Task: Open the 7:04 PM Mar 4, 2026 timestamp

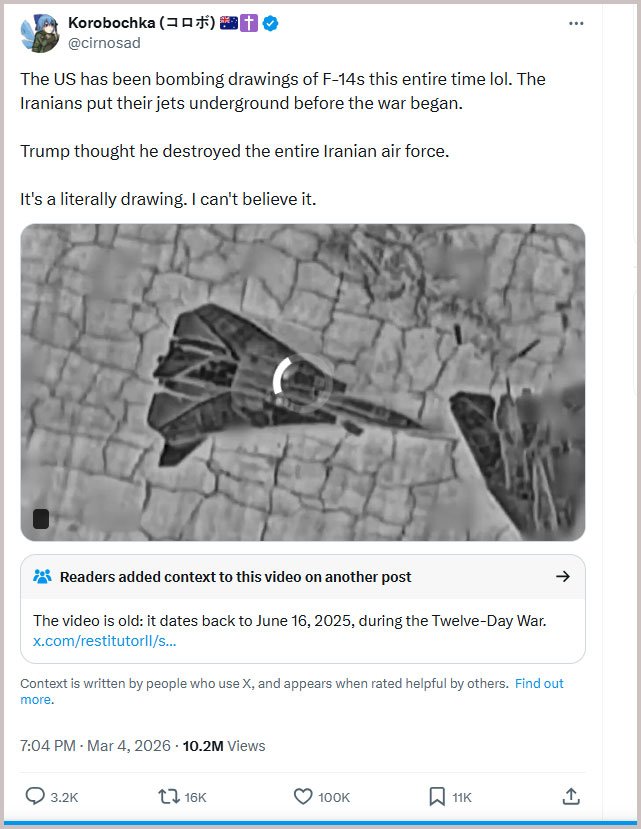Action: pyautogui.click(x=95, y=745)
